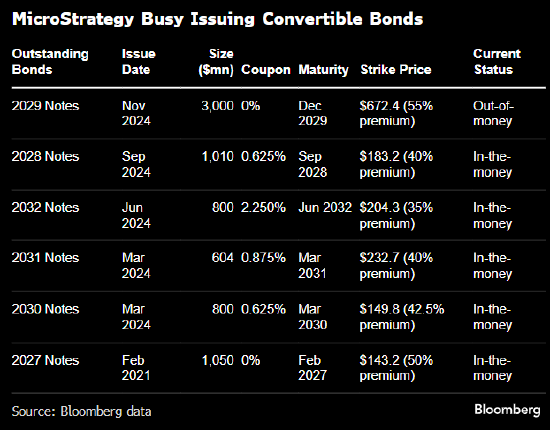Click the Size ($mn) column header
550x430 pixels.
click(x=216, y=62)
